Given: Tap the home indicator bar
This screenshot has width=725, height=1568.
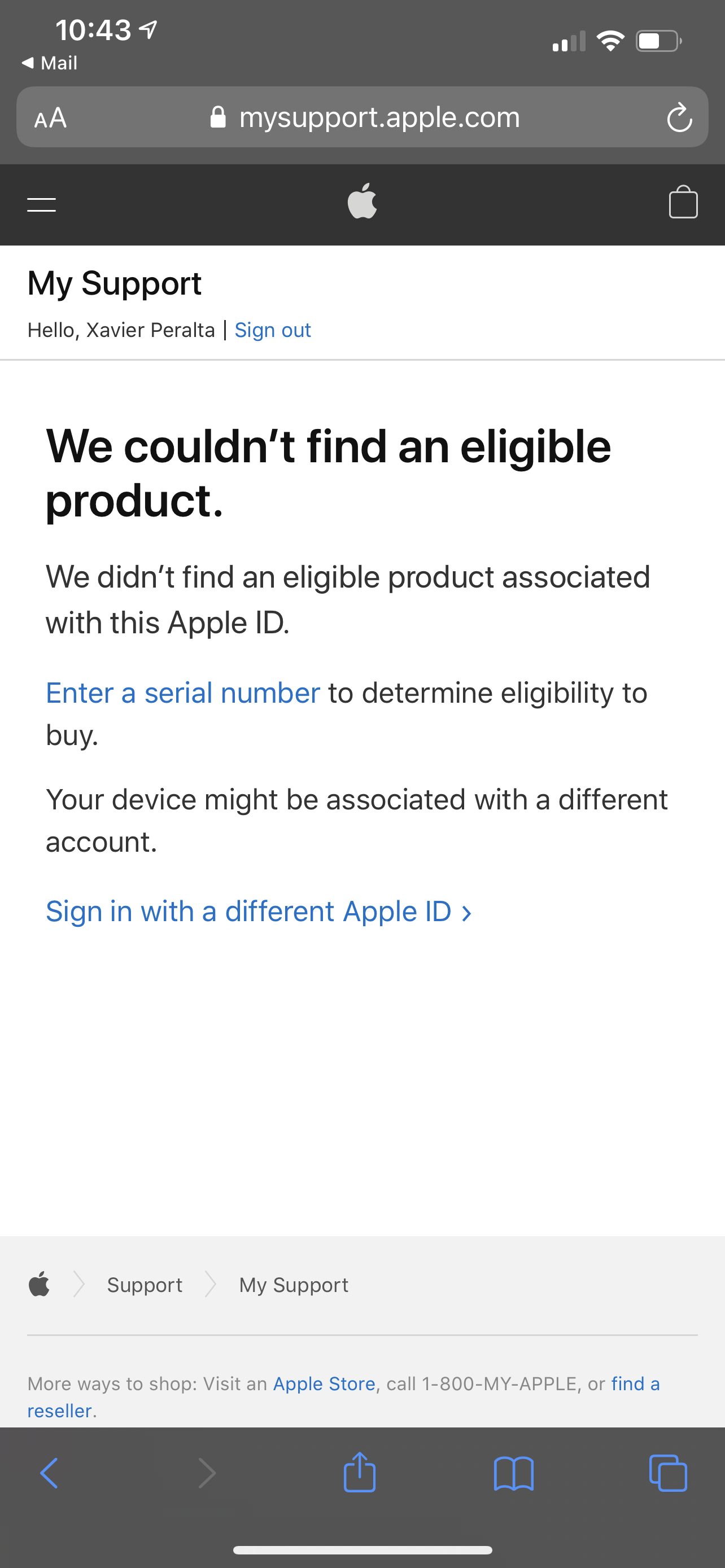Looking at the screenshot, I should (x=362, y=1550).
